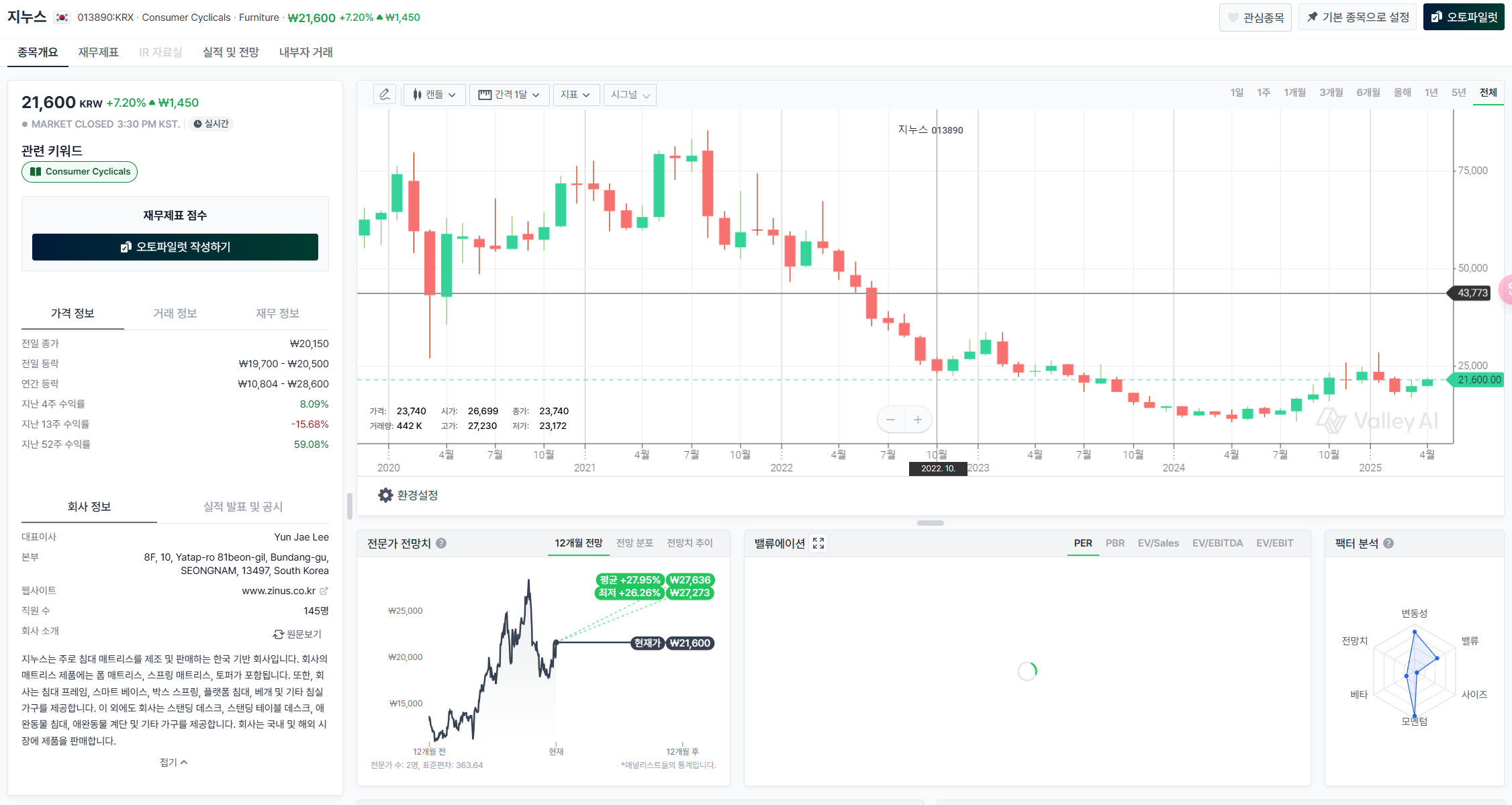Set as default via 기본 종목으로 설정
Viewport: 1512px width, 805px height.
coord(1358,17)
